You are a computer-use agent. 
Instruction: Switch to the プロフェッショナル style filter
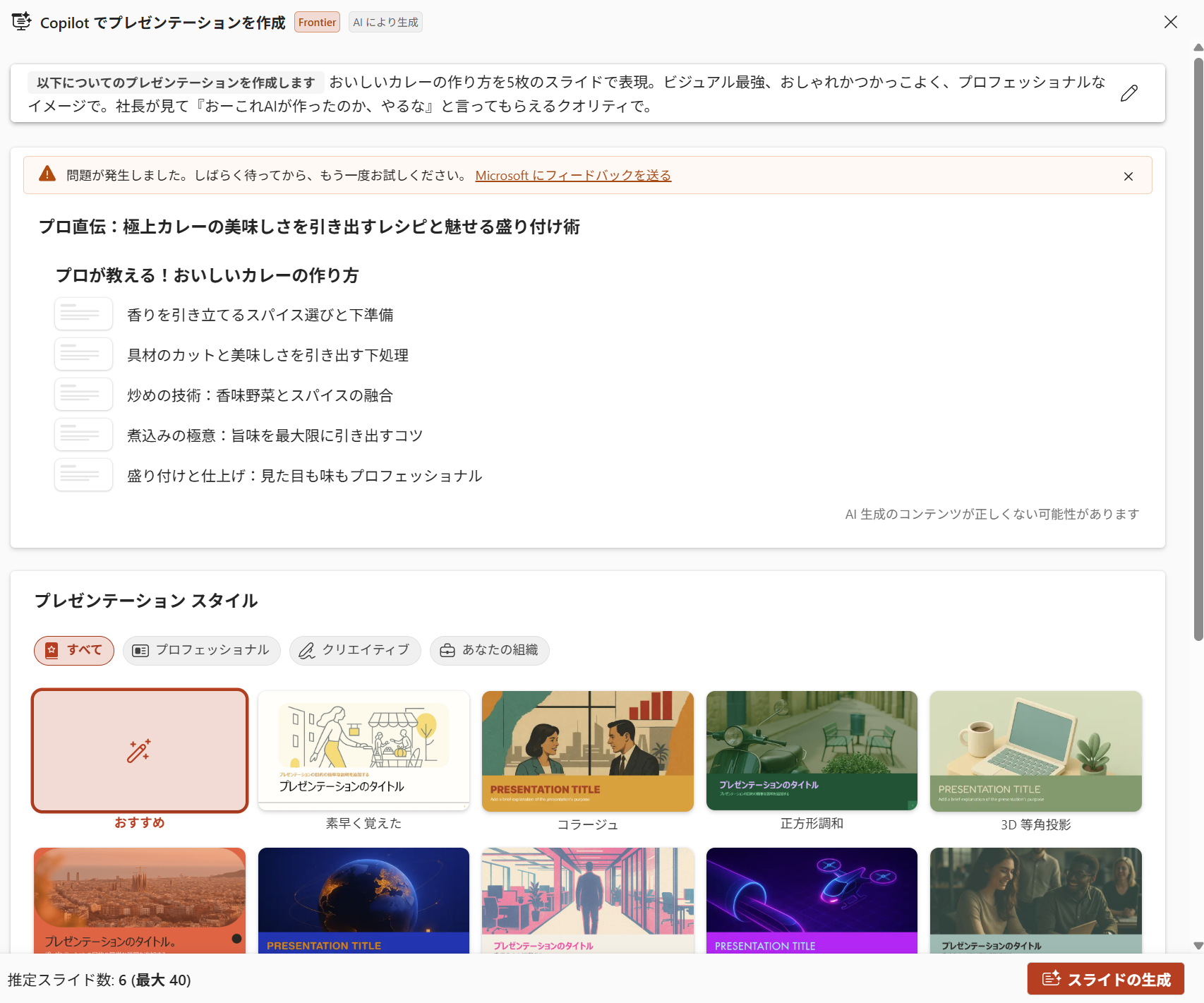[201, 650]
